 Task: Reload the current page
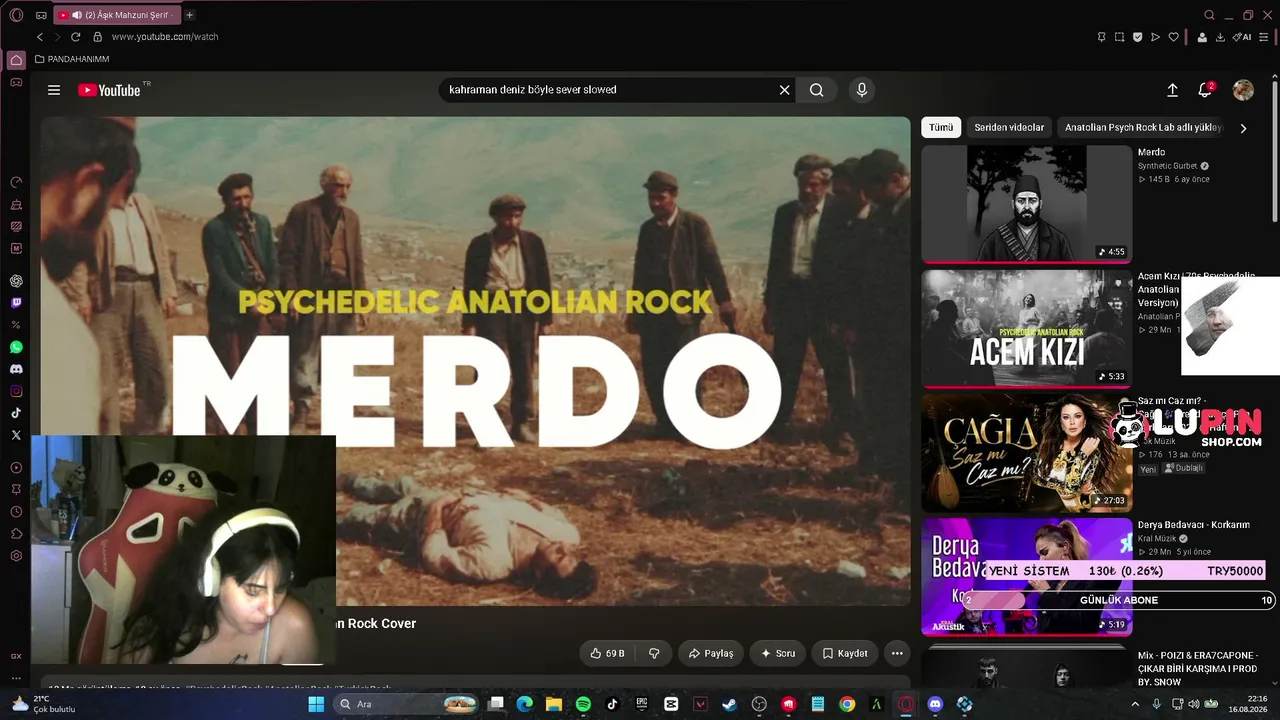click(75, 37)
